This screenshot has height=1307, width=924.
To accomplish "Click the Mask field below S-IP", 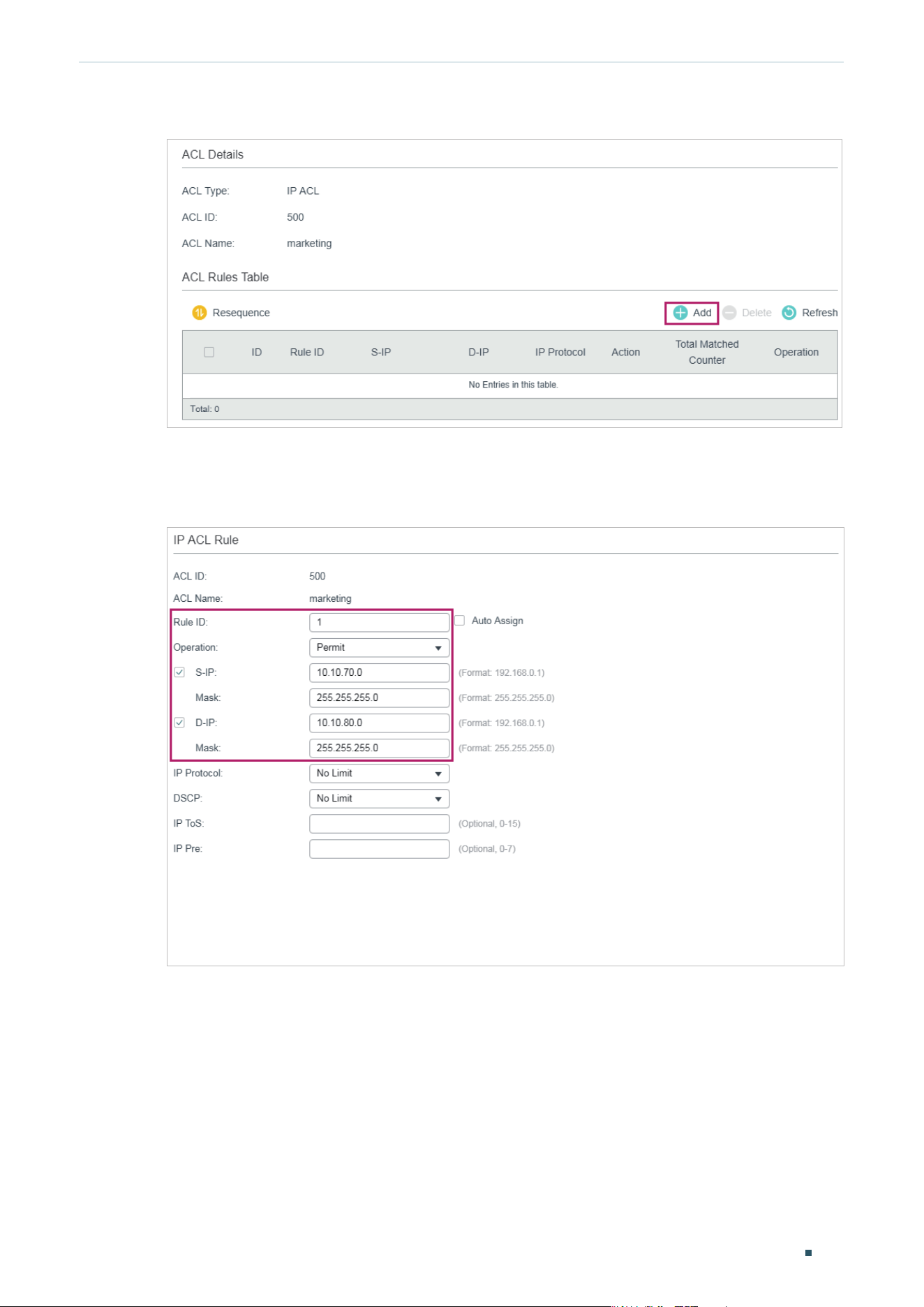I will point(379,698).
